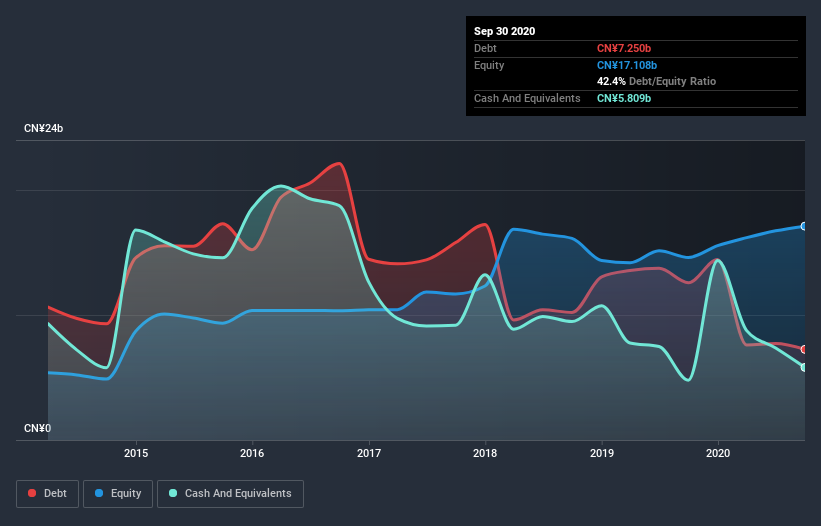821x526 pixels.
Task: Click the 42.4% Debt/Equity Ratio text
Action: [x=657, y=82]
